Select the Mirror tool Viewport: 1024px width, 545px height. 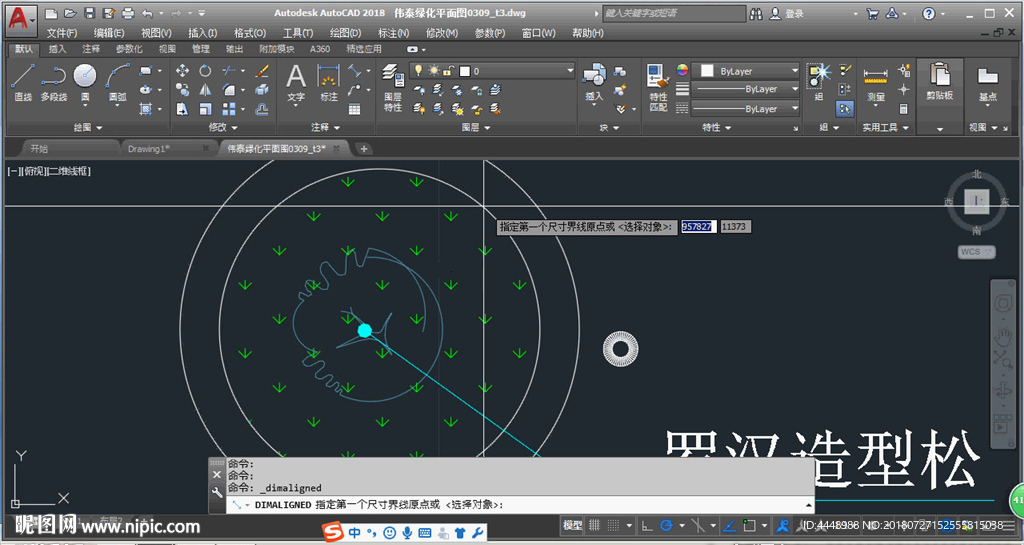(x=205, y=89)
